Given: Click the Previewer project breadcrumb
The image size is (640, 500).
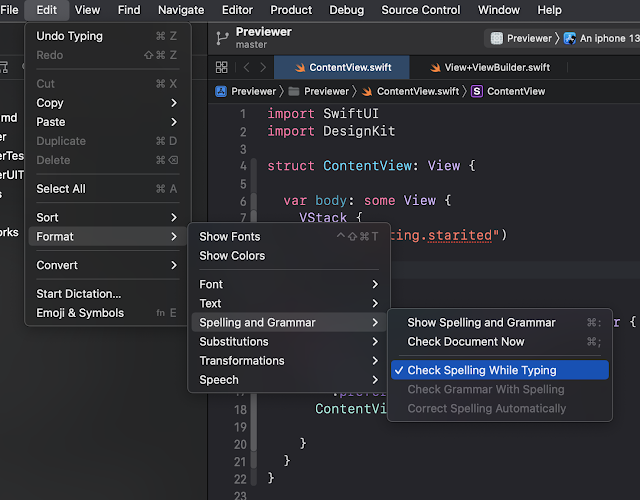Looking at the screenshot, I should click(x=246, y=91).
